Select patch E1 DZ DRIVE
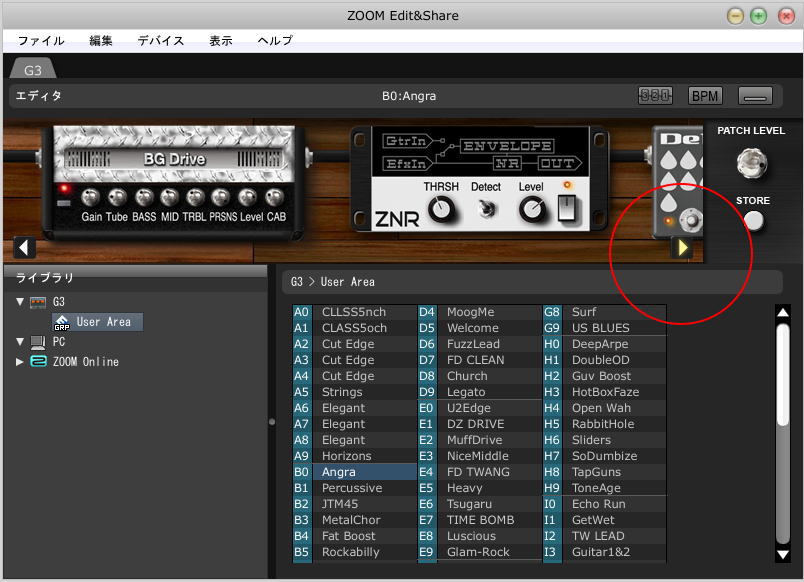804x582 pixels. pos(479,424)
